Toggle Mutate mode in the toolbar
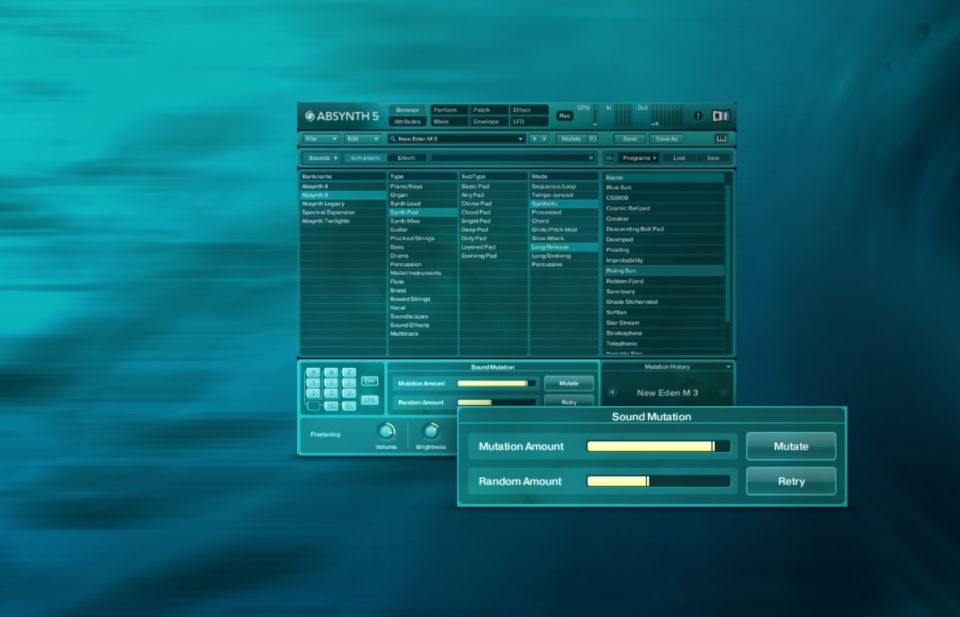The image size is (960, 617). tap(577, 139)
